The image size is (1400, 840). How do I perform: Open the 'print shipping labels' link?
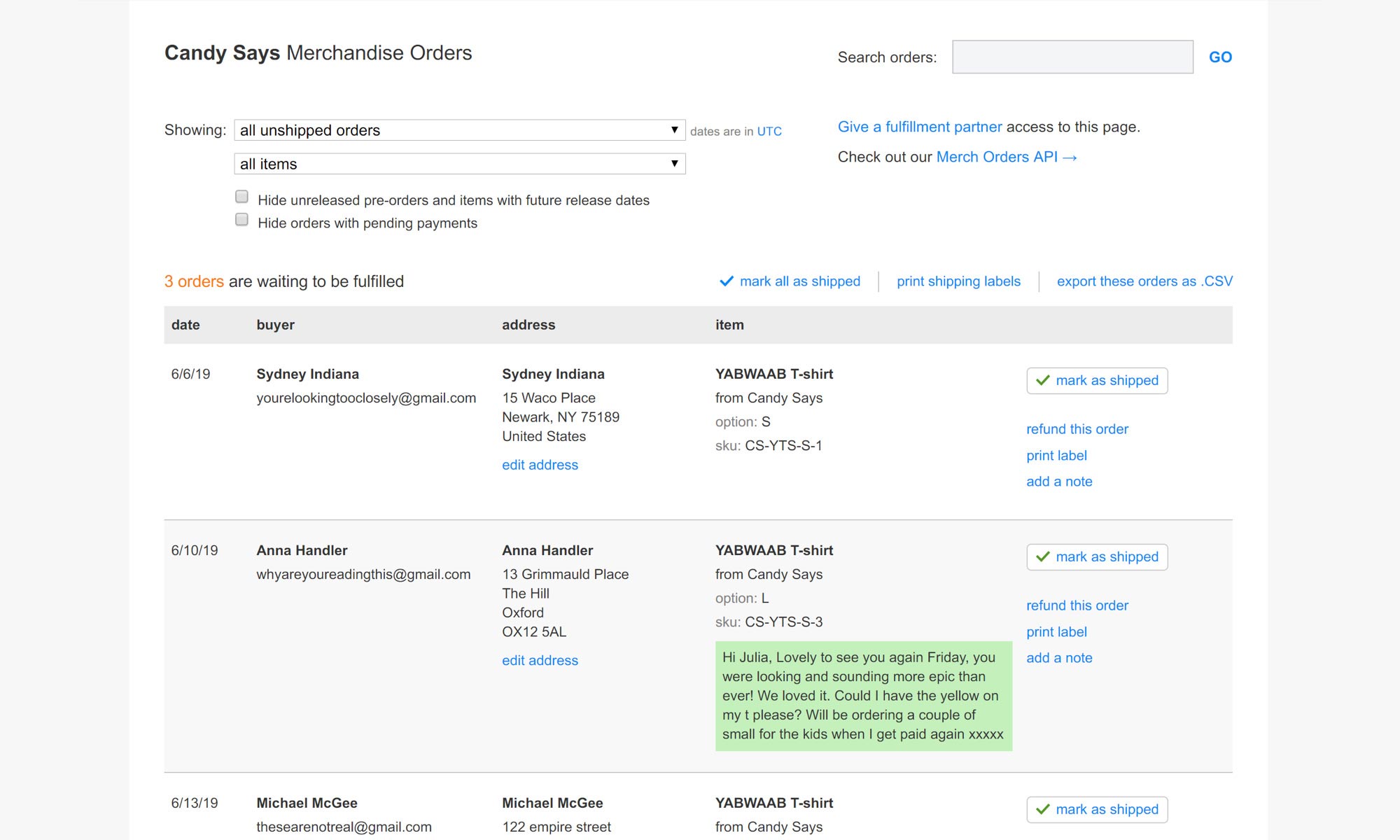click(x=958, y=281)
